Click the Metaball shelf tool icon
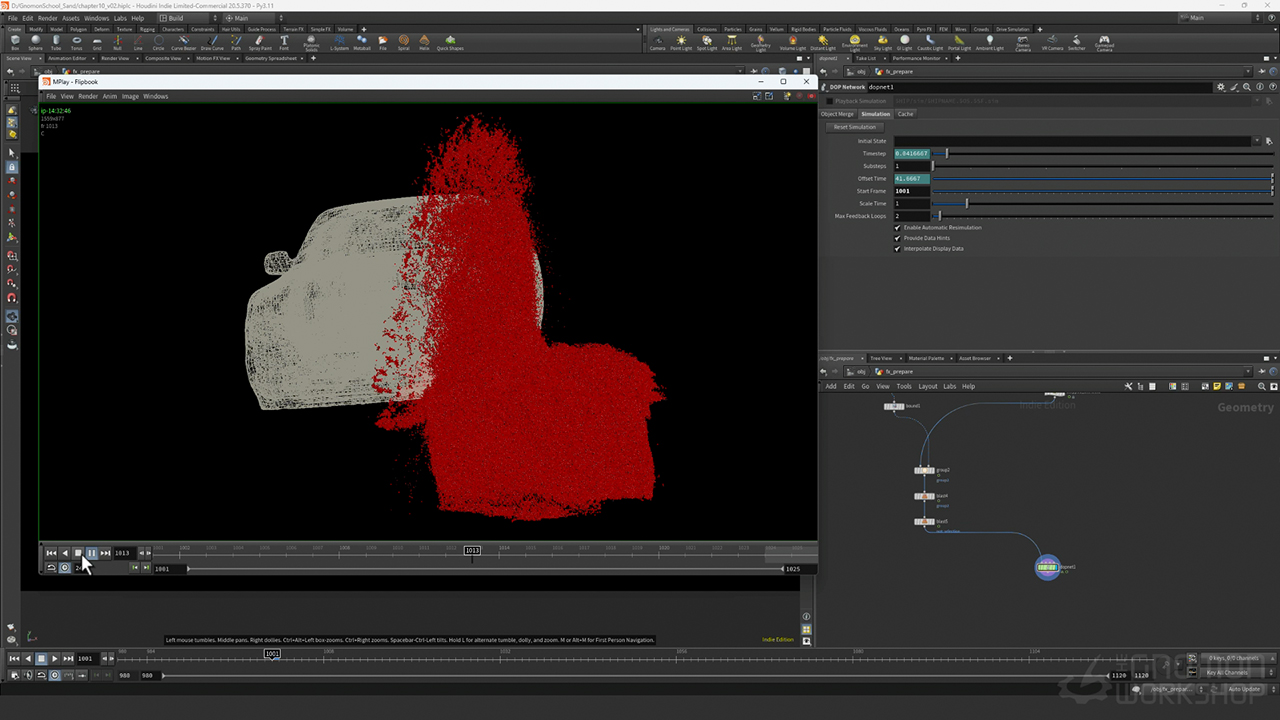The height and width of the screenshot is (720, 1280). pos(362,41)
